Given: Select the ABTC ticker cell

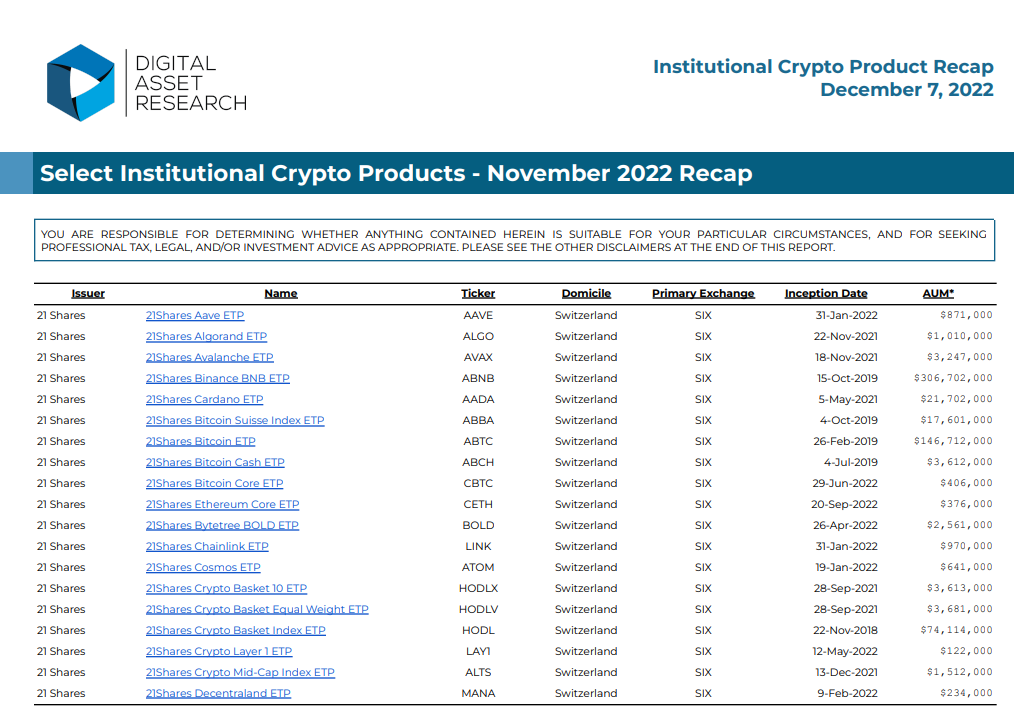Looking at the screenshot, I should 478,442.
